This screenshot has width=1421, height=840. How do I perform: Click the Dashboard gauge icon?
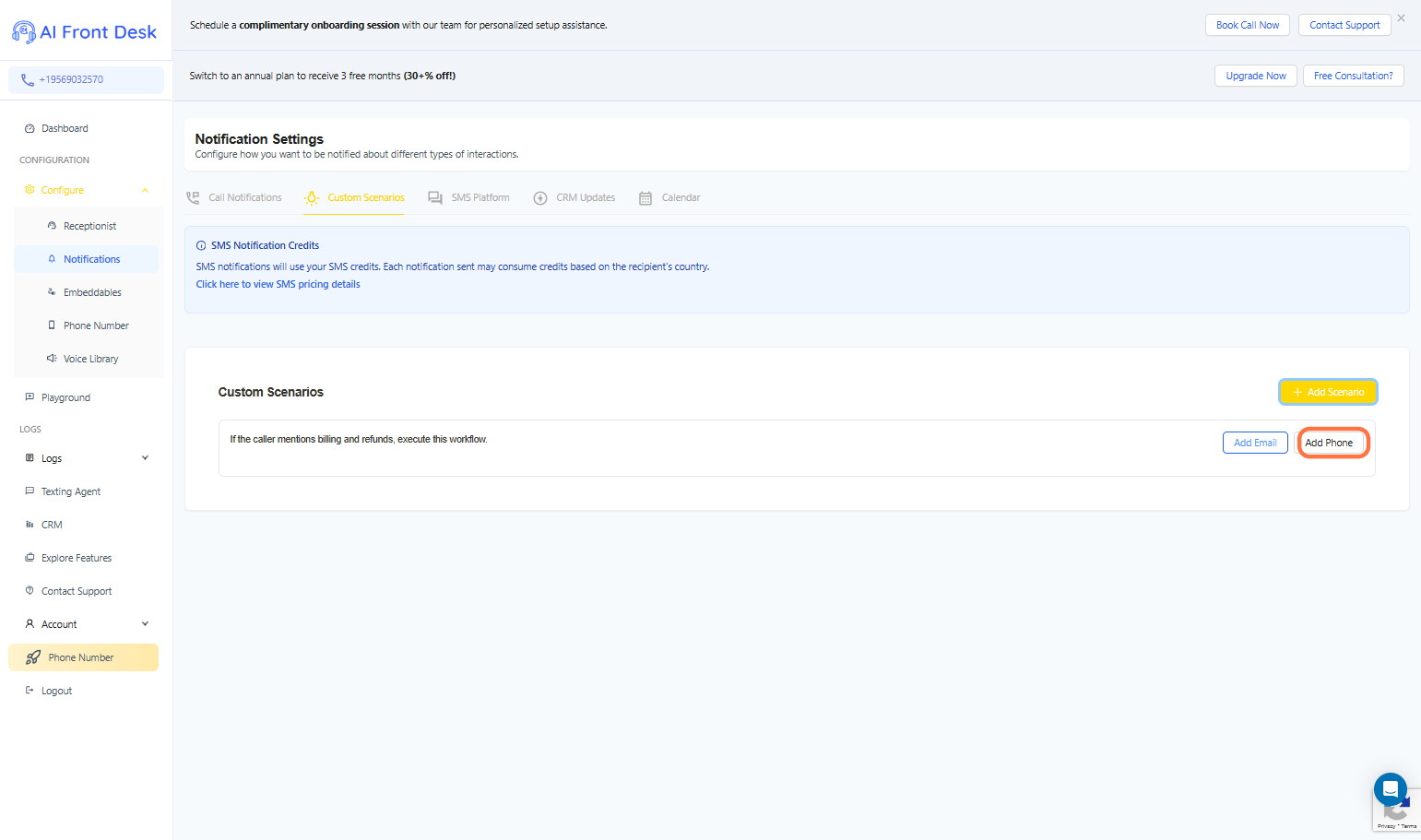pos(30,129)
